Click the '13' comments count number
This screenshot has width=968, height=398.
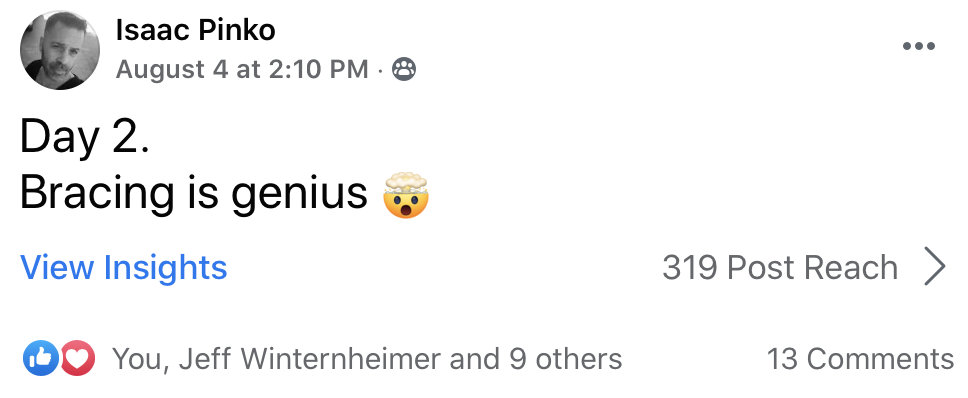pyautogui.click(x=782, y=359)
